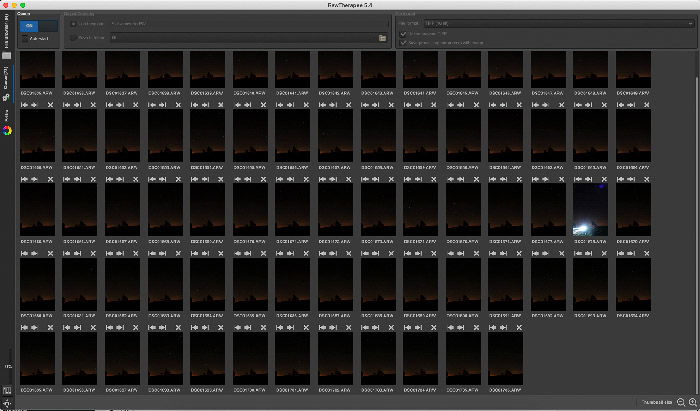Click the zoom-out thumbnail size icon
Screen dimensions: 700x411
point(681,402)
